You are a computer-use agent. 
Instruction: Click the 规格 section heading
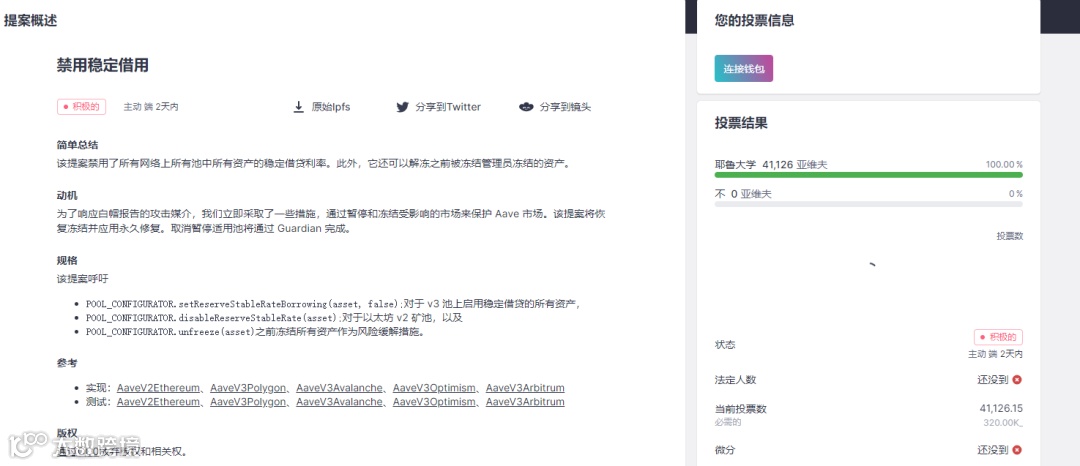pyautogui.click(x=67, y=260)
